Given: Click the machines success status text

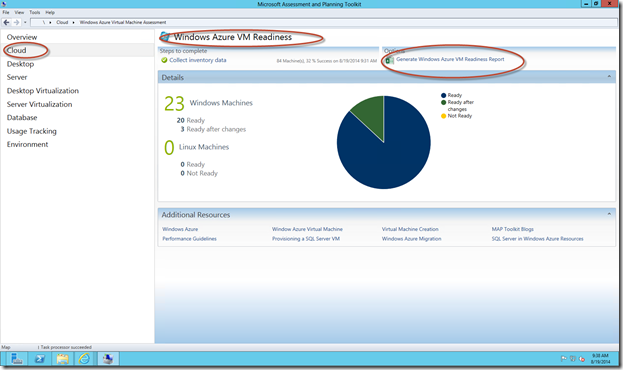Looking at the screenshot, I should point(327,61).
